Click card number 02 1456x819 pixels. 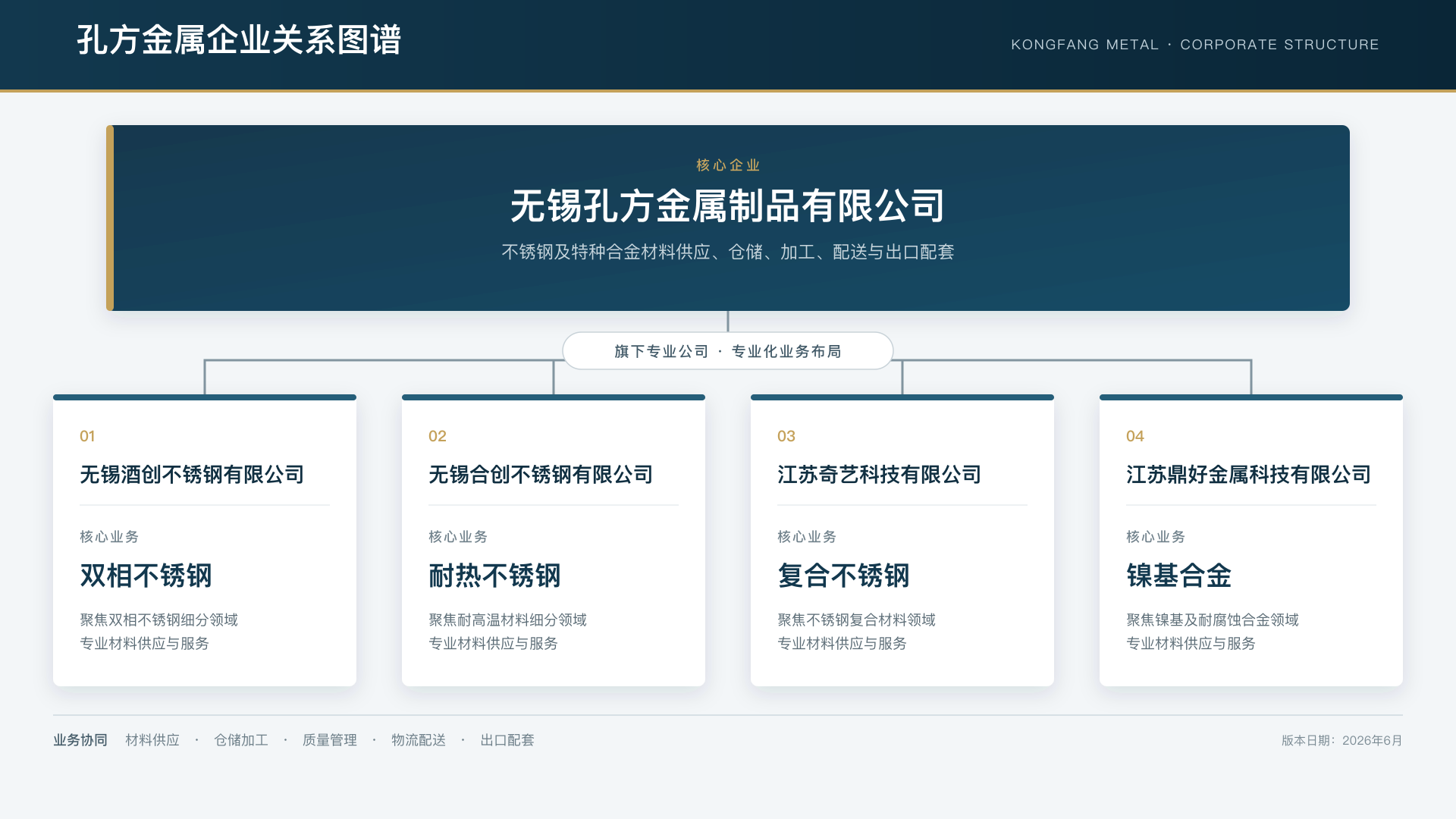(x=438, y=436)
